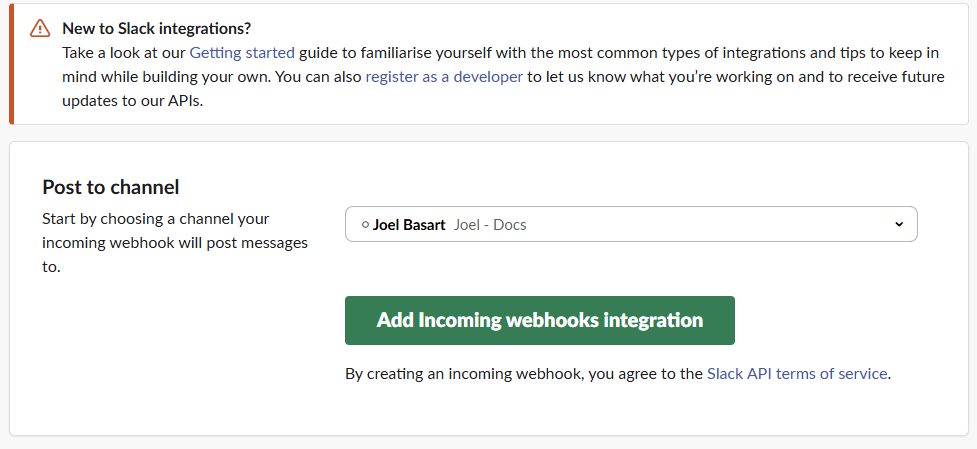Follow the register as a developer link
This screenshot has width=977, height=449.
(444, 77)
